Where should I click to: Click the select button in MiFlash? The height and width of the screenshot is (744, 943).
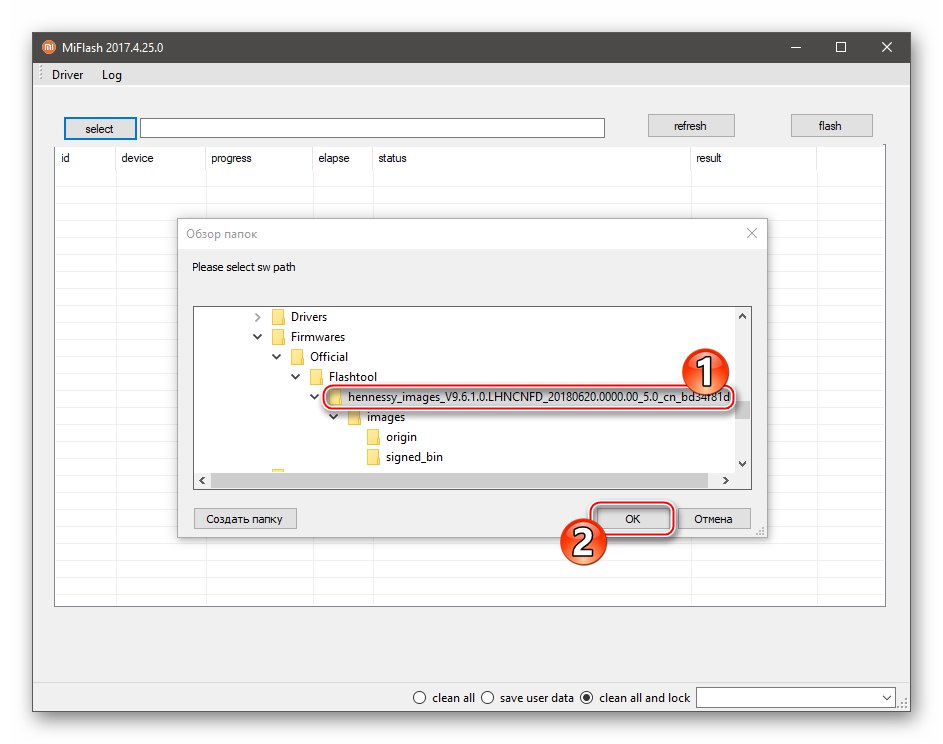(100, 128)
